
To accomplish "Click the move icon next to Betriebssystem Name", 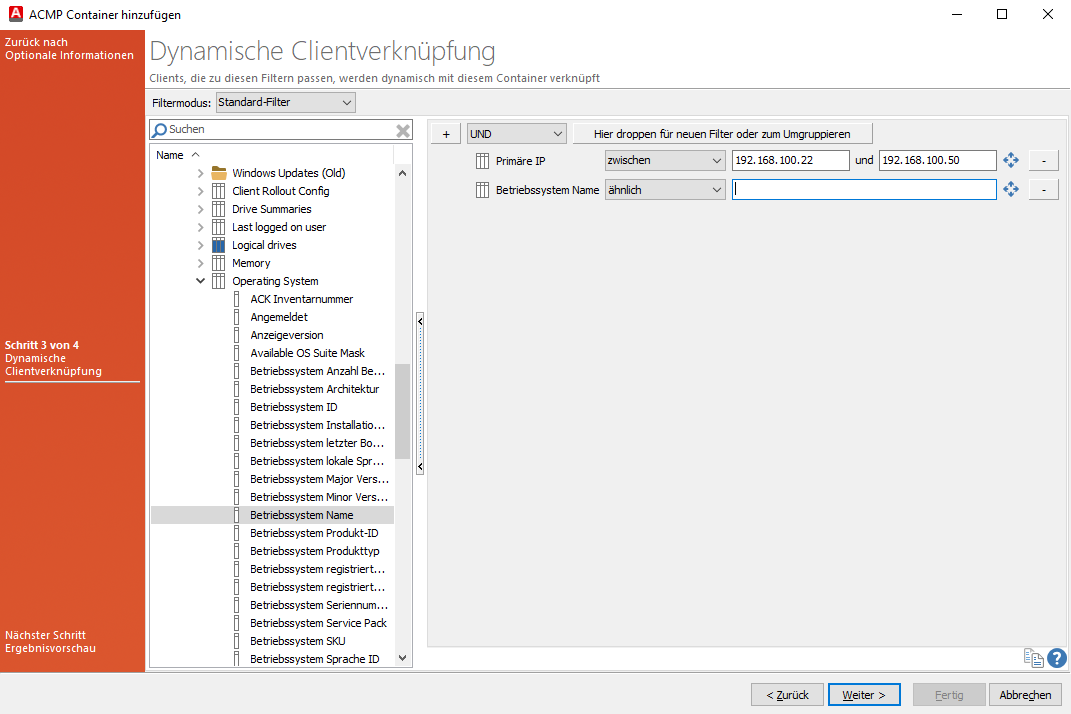I will (x=1010, y=189).
